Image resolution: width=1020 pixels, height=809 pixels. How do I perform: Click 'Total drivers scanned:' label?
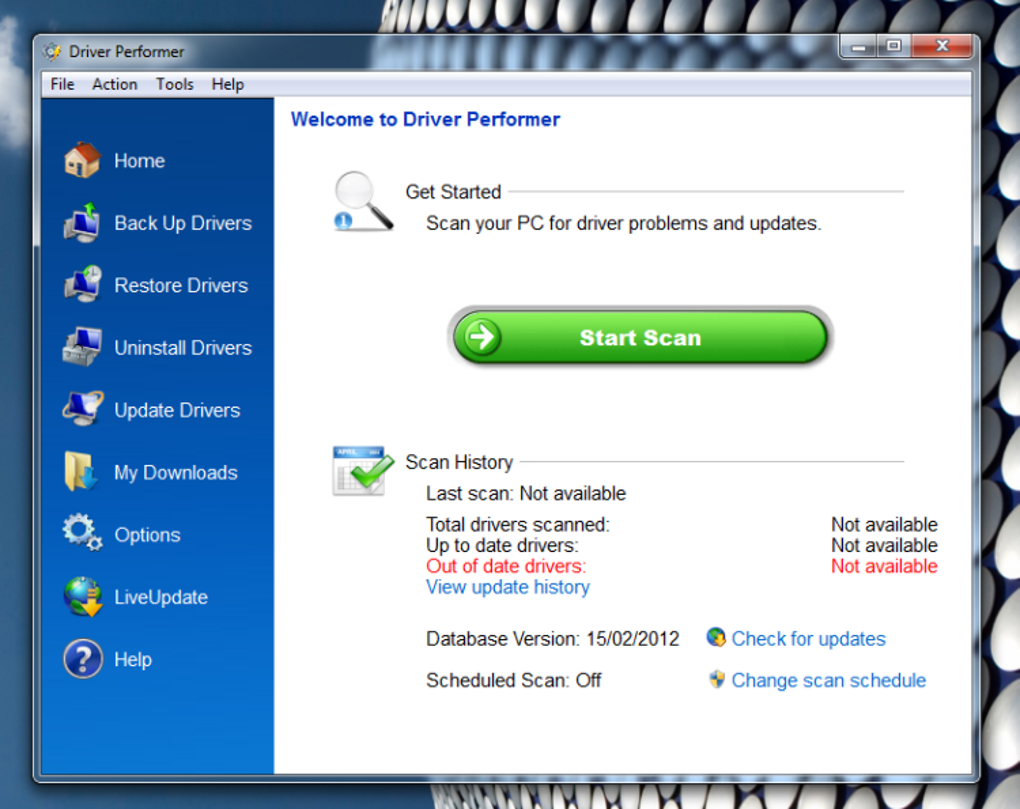[x=518, y=525]
